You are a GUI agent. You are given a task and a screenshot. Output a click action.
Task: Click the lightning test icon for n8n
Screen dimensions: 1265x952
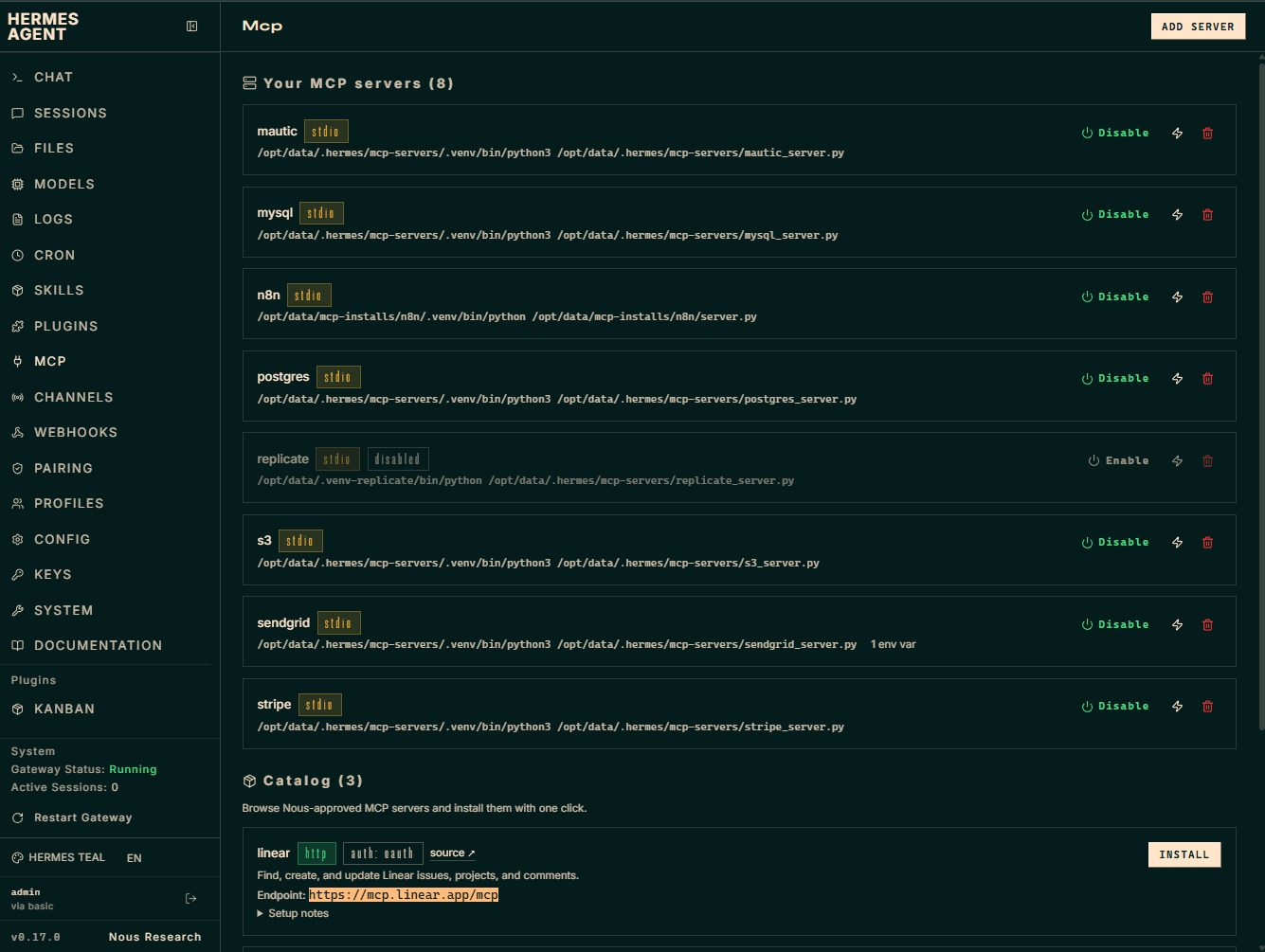click(1178, 297)
